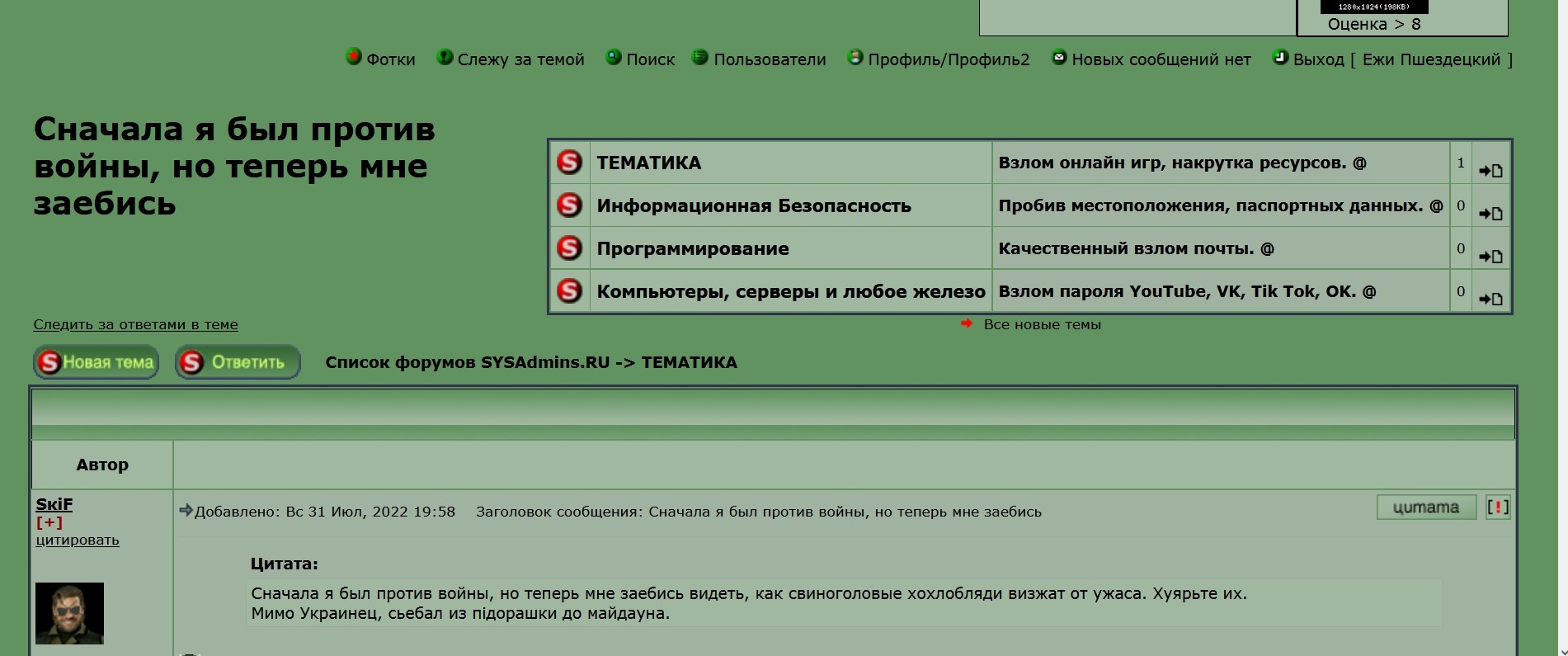Image resolution: width=1568 pixels, height=656 pixels.
Task: Click the S icon in Программирование row
Action: (x=569, y=248)
